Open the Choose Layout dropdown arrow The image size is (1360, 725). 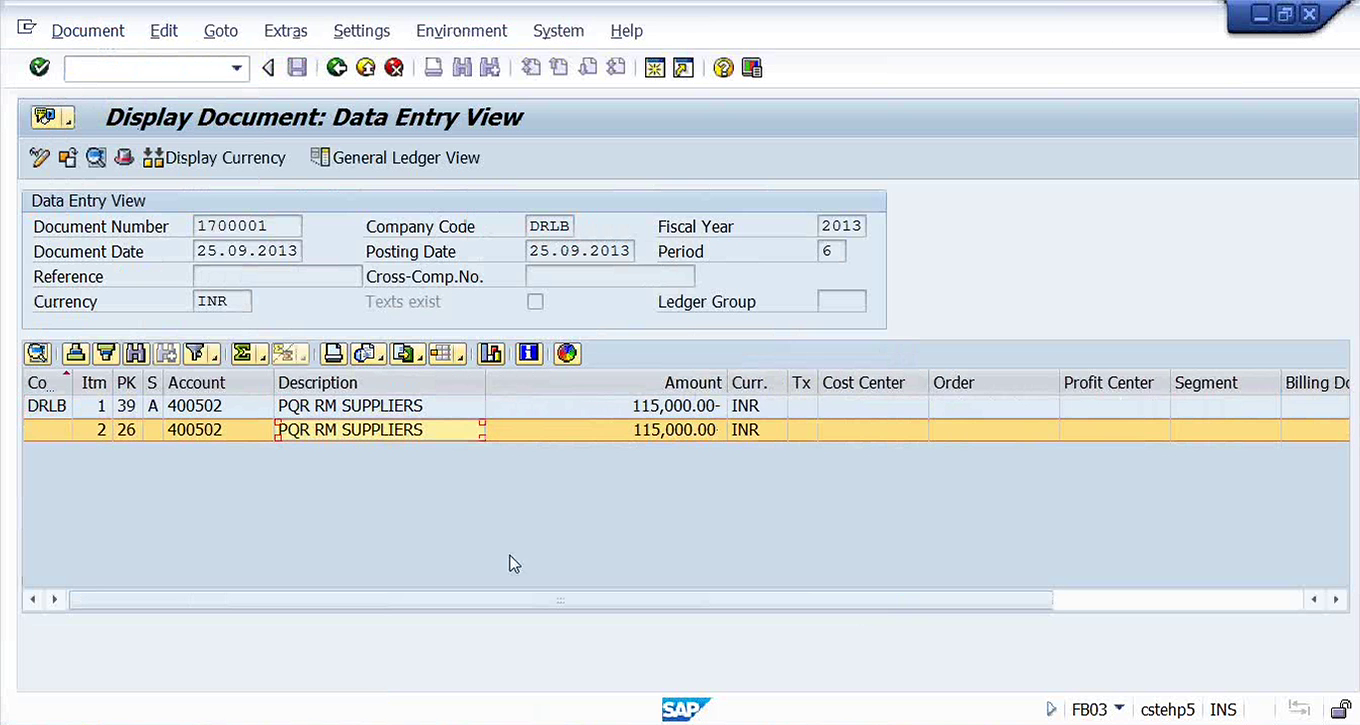click(x=461, y=353)
